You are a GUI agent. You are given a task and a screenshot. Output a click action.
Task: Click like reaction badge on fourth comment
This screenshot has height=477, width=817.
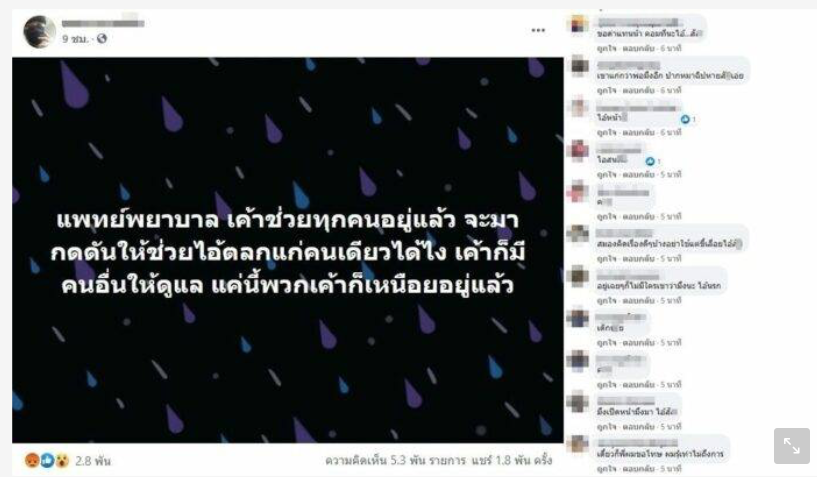point(650,162)
